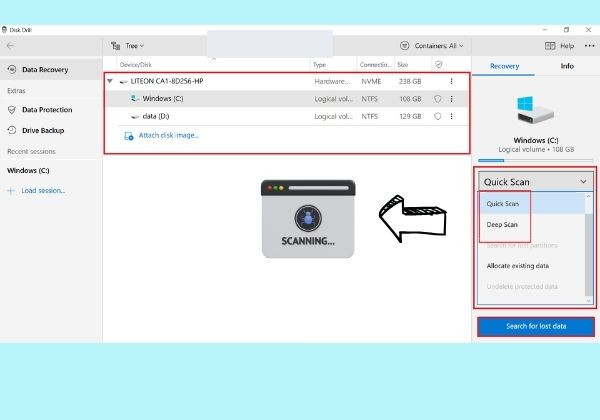This screenshot has height=420, width=600.
Task: Choose Allocate existing data option
Action: 532,266
